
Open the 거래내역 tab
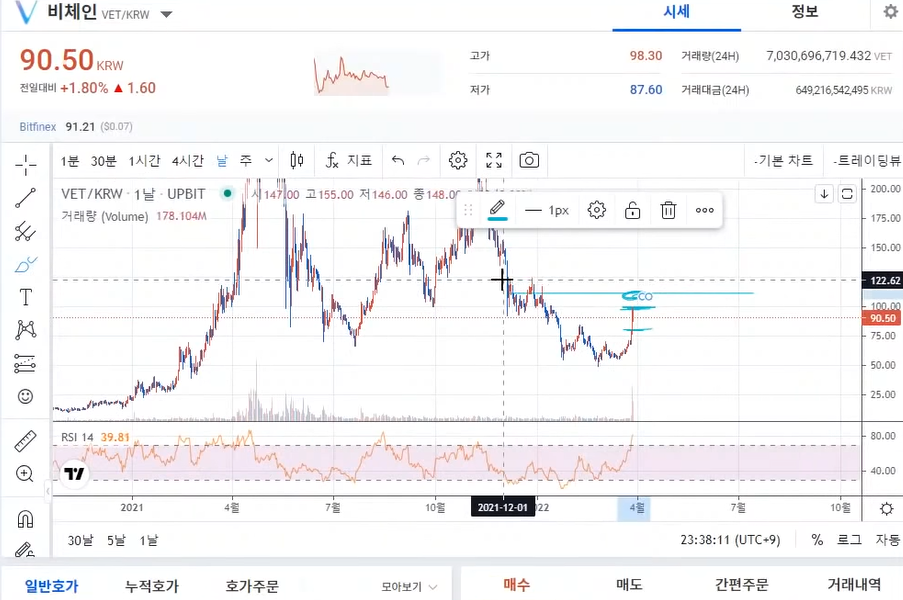coord(854,585)
